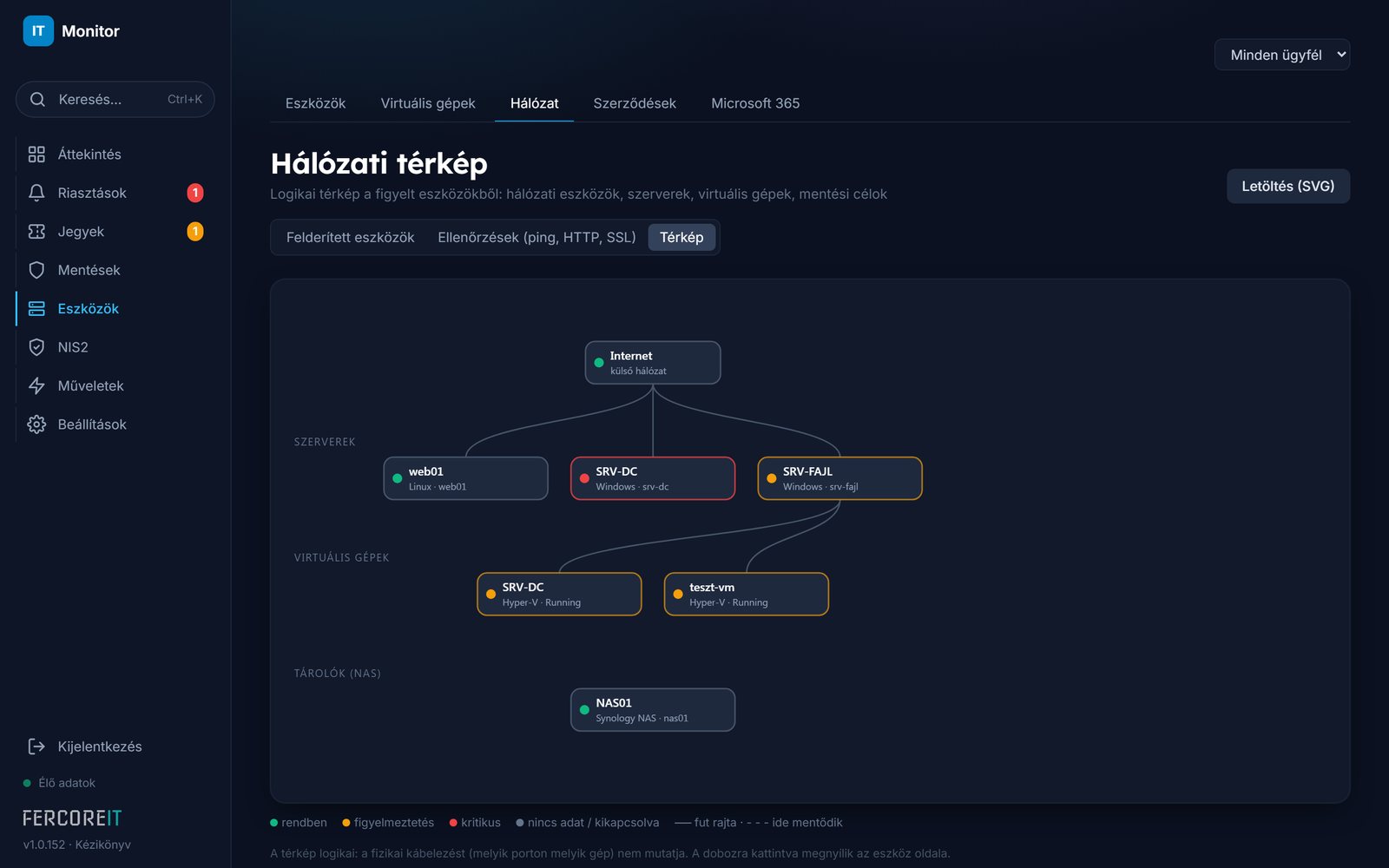Screen dimensions: 1389x868
Task: Click the NIS2 shield-check icon
Action: coord(36,347)
